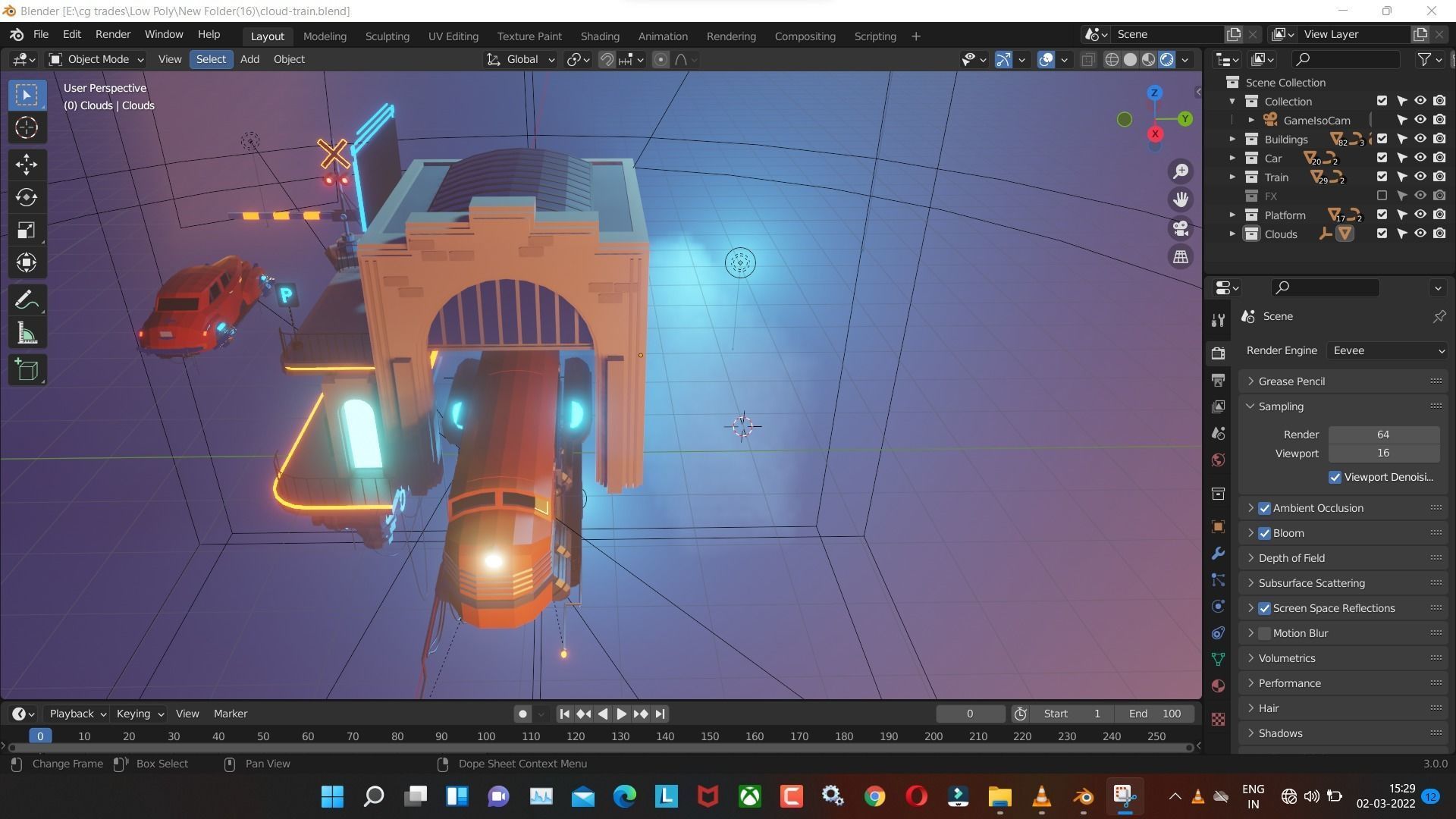
Task: Activate the Scale tool
Action: 27,230
